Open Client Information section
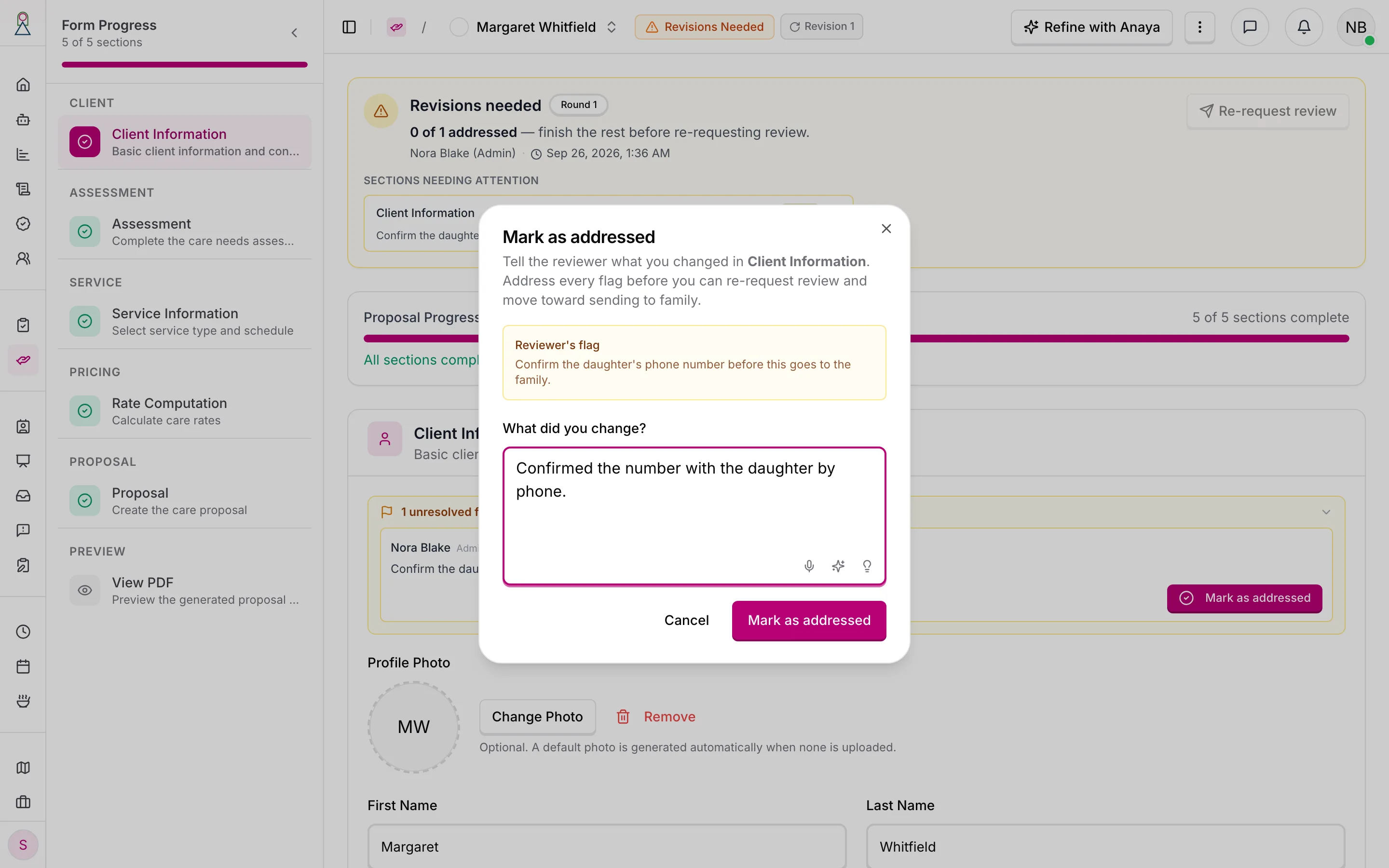 (x=185, y=142)
